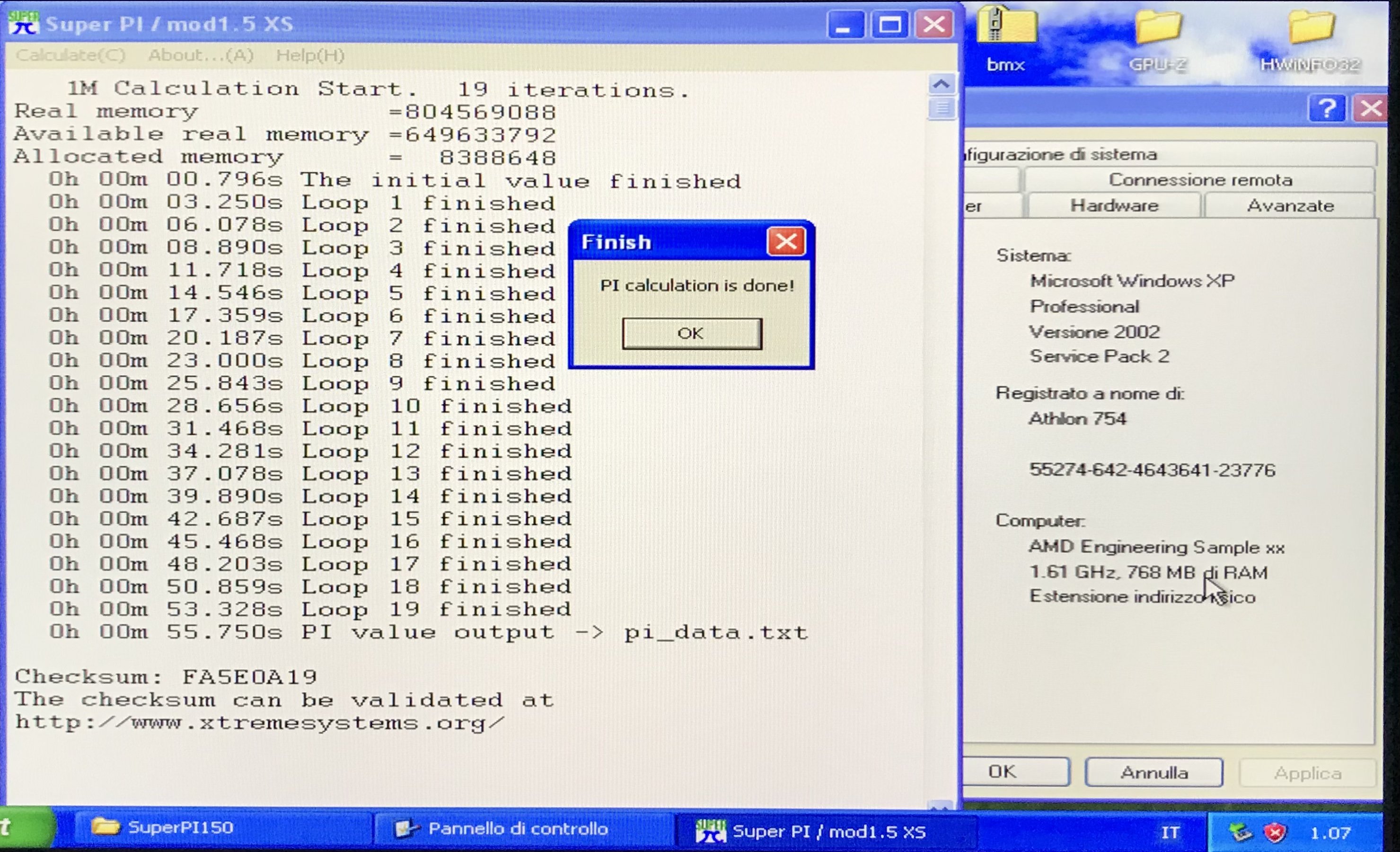Click the network connection tray icon
This screenshot has height=852, width=1400.
tap(1241, 833)
